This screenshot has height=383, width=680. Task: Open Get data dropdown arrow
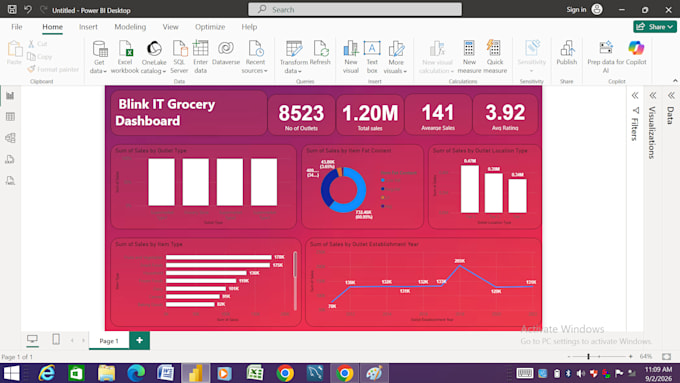tap(105, 71)
